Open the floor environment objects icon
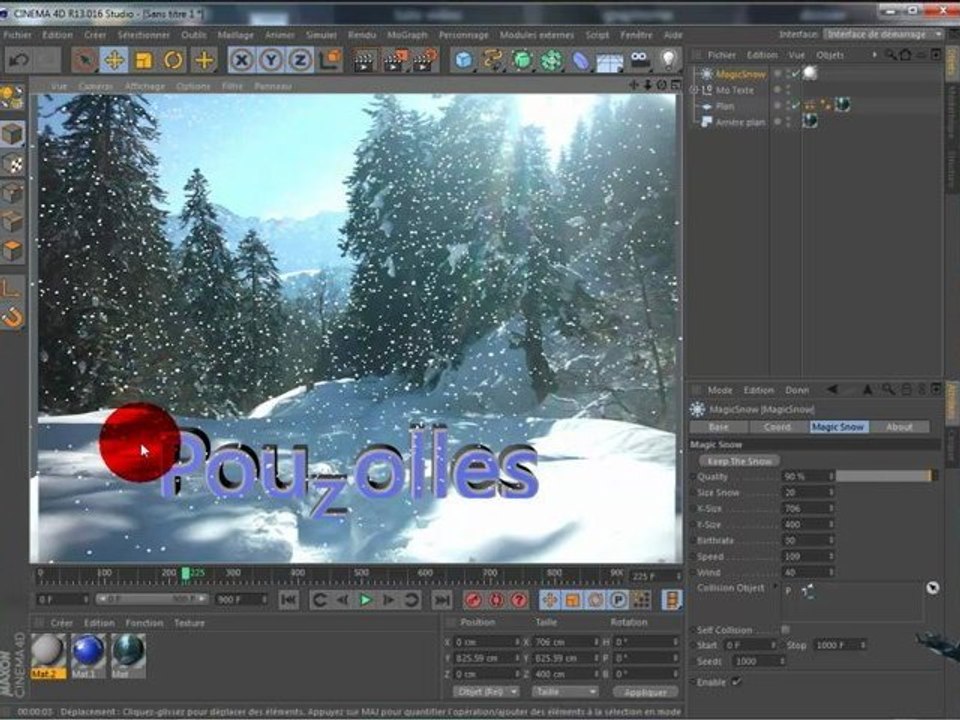The width and height of the screenshot is (960, 720). [610, 60]
